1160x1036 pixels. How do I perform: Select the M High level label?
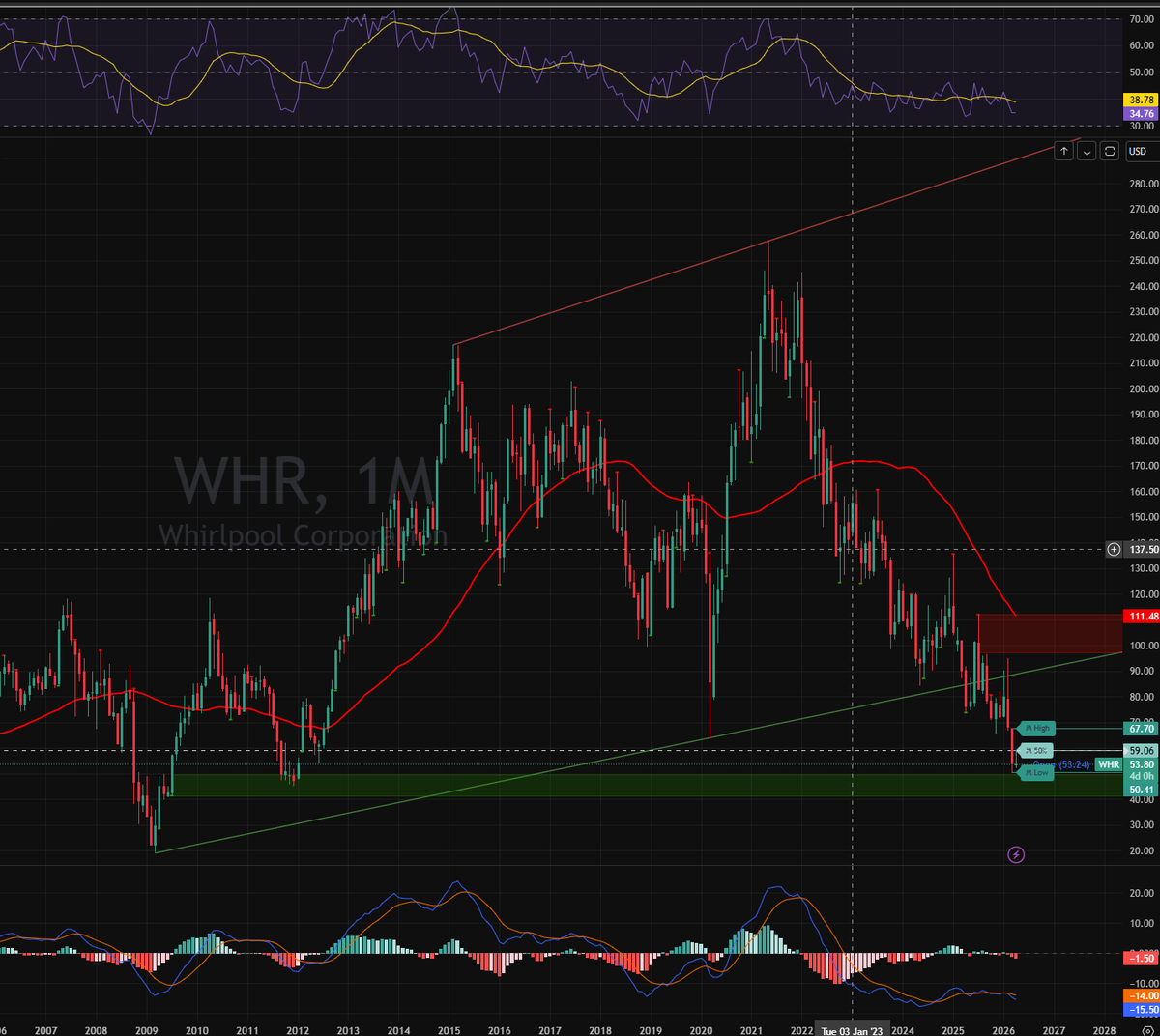click(x=1036, y=729)
